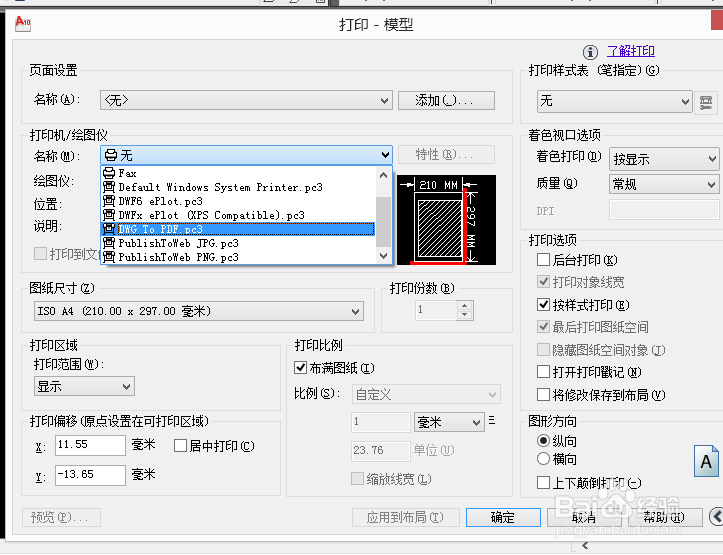Toggle 缩放线宽 checkbox
Image resolution: width=723 pixels, height=555 pixels.
point(357,478)
